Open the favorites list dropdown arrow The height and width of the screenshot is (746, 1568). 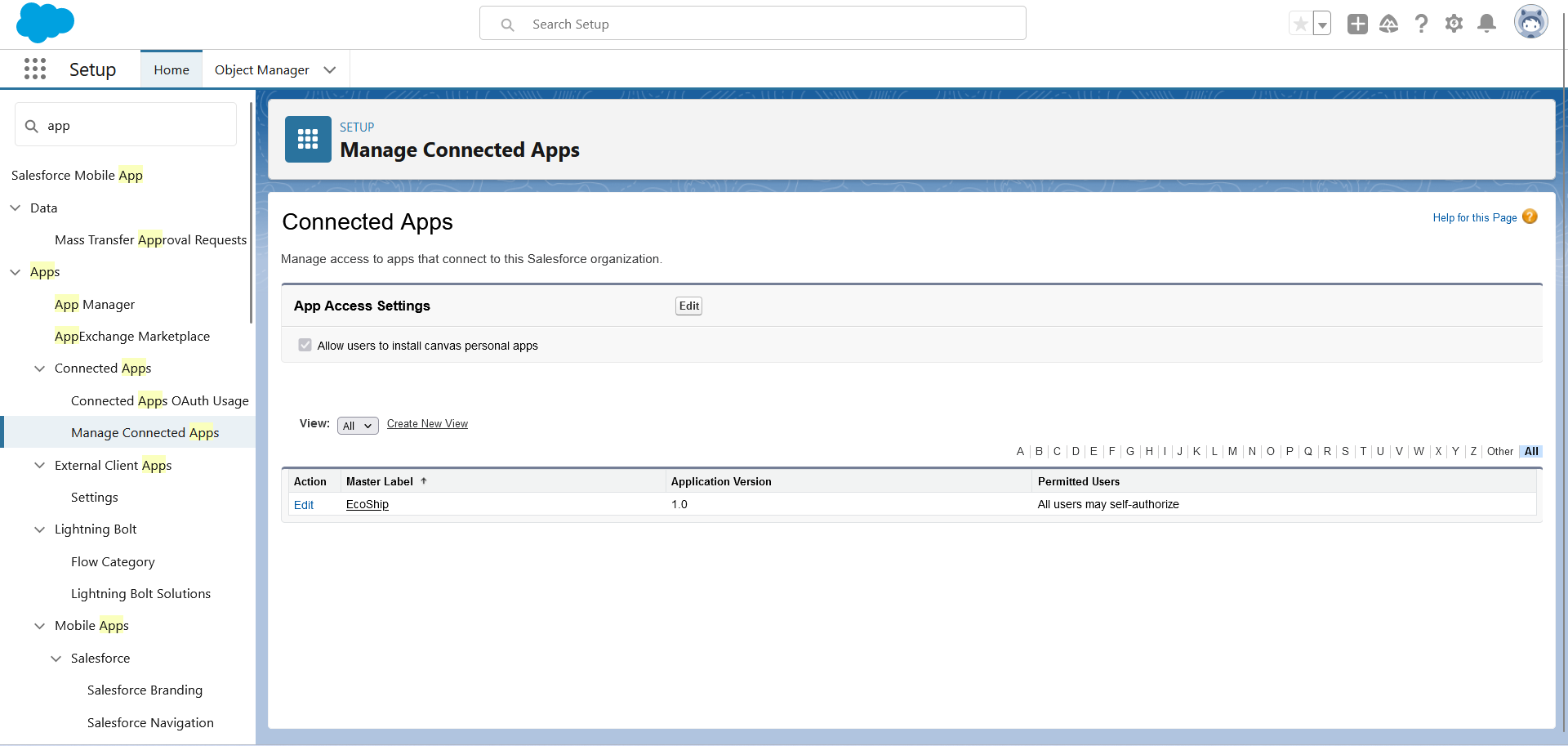click(x=1321, y=25)
